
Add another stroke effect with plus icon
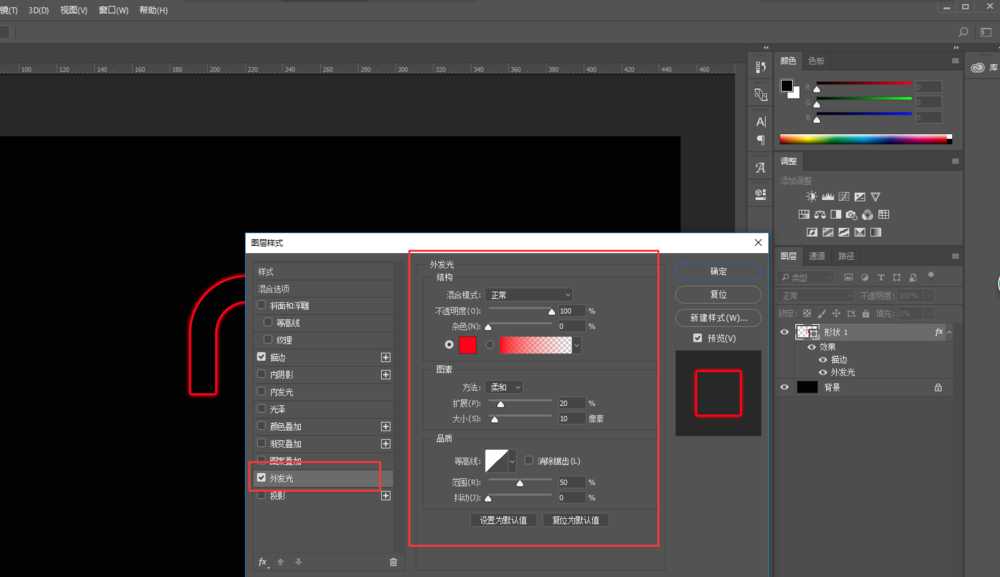point(385,357)
